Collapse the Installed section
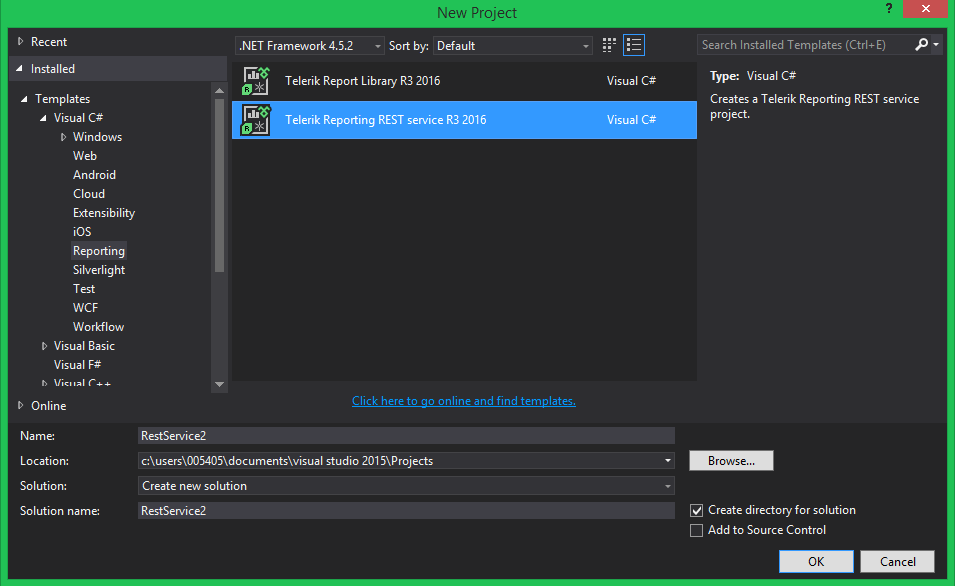Image resolution: width=955 pixels, height=586 pixels. click(x=19, y=69)
